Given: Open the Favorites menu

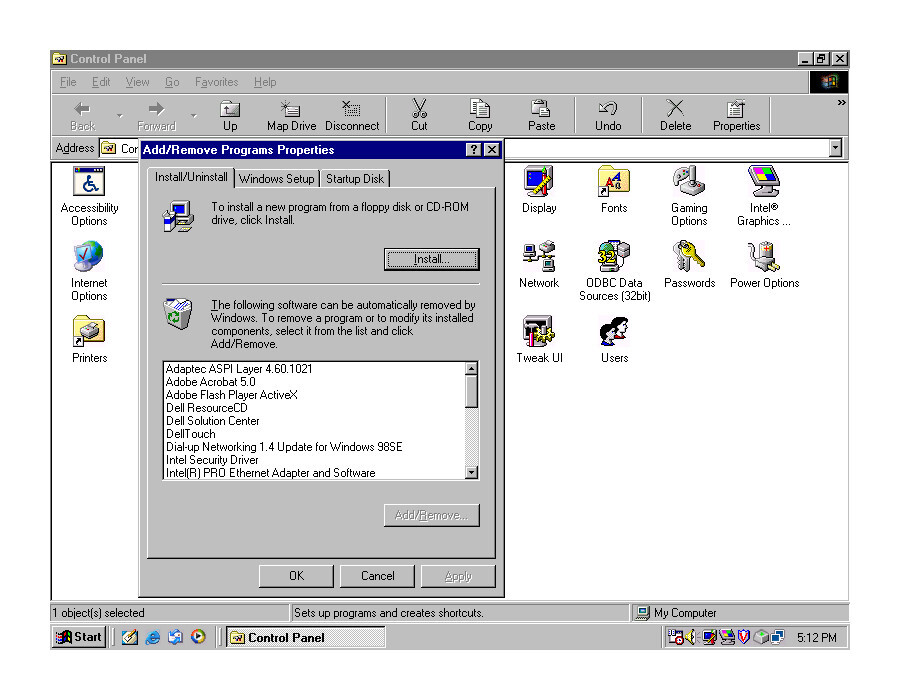Looking at the screenshot, I should 216,82.
